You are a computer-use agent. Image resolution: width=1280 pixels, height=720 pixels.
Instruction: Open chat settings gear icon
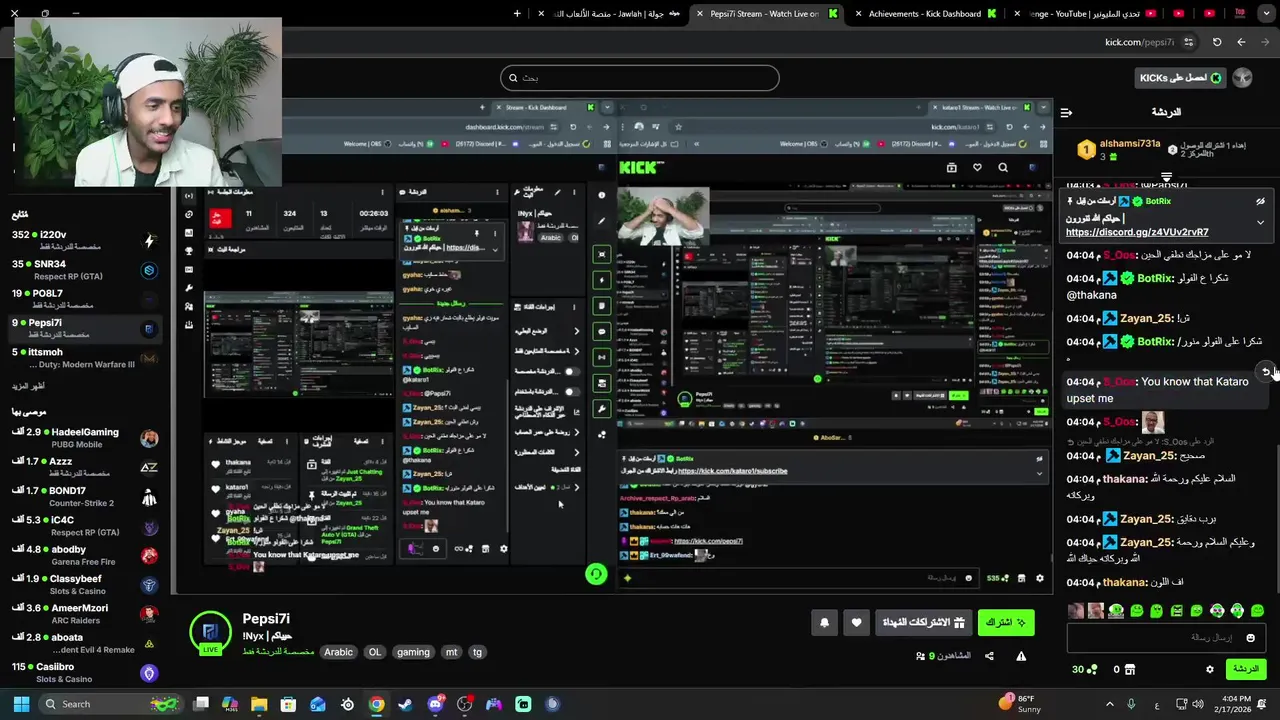click(x=1210, y=670)
